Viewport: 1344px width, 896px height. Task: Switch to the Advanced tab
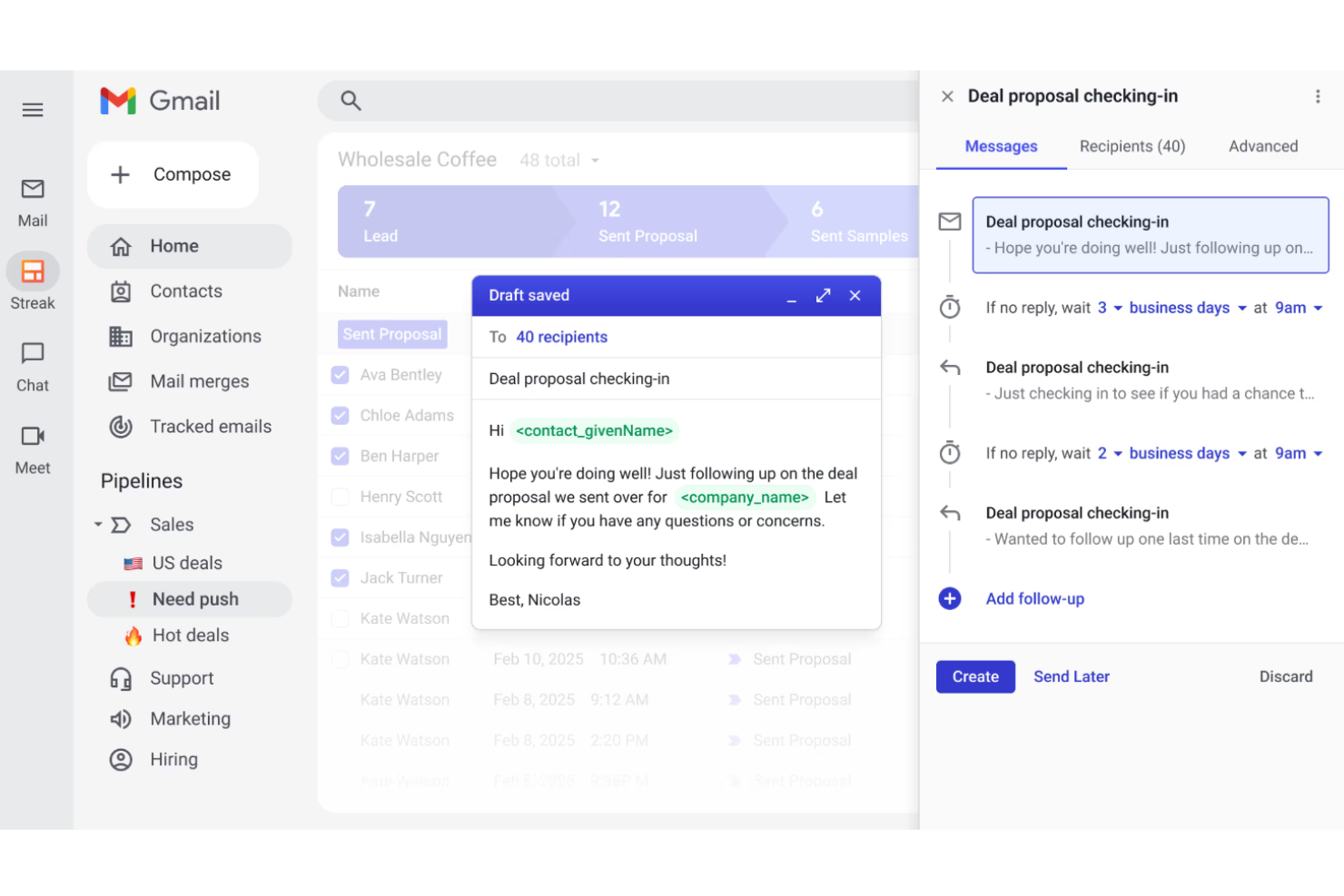pos(1263,146)
